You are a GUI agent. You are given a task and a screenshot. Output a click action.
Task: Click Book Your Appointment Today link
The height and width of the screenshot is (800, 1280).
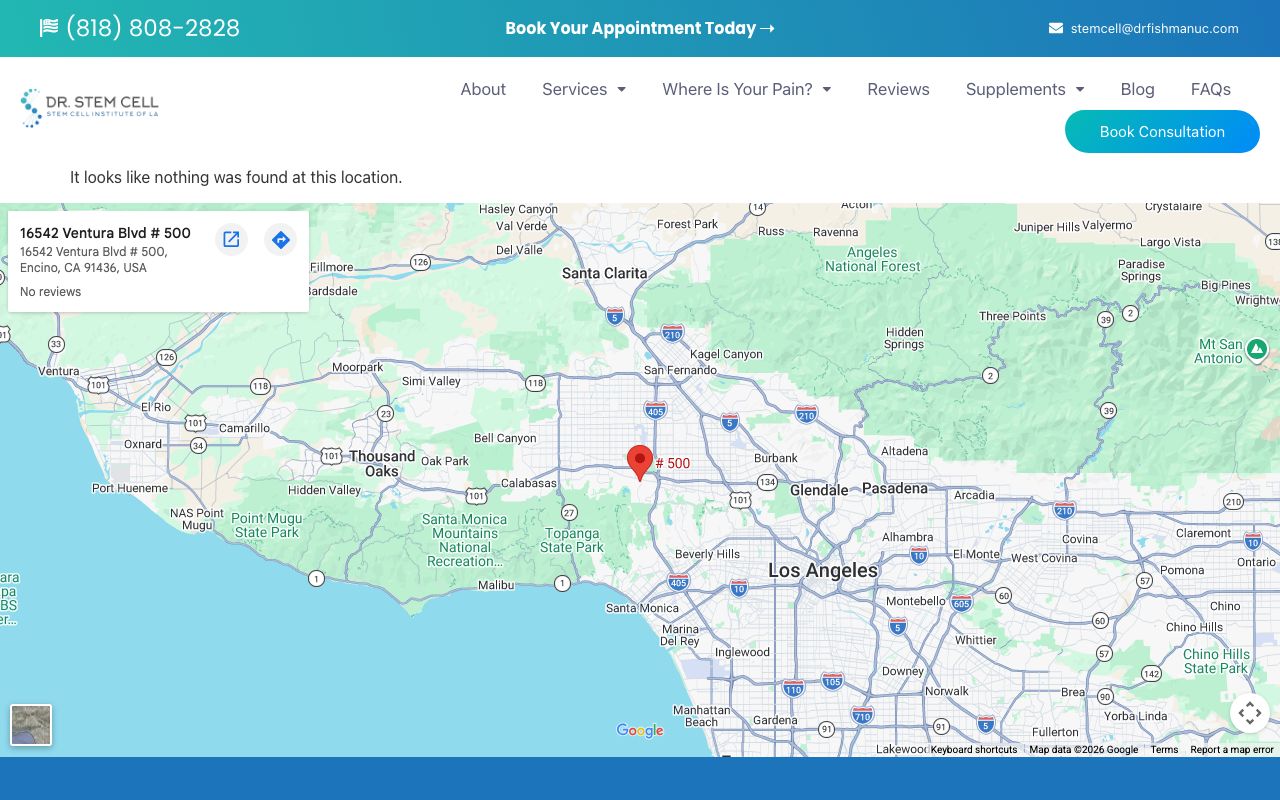(640, 28)
